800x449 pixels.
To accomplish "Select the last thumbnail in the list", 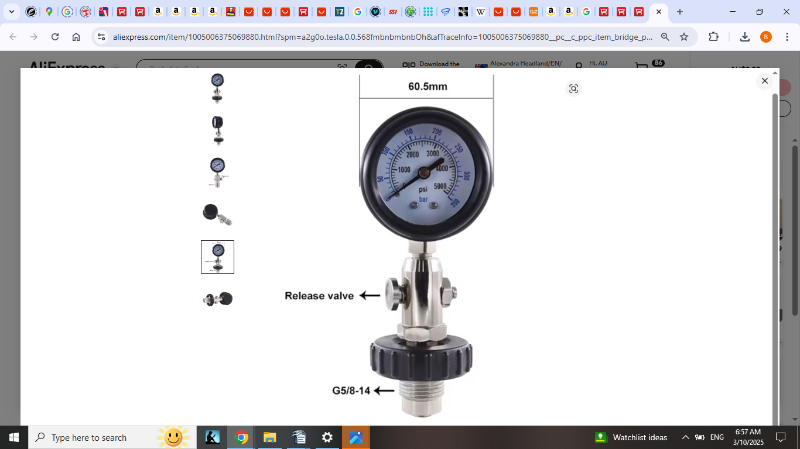I will click(x=217, y=298).
